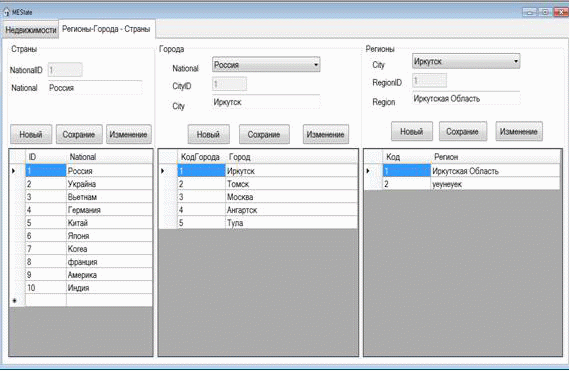This screenshot has height=371, width=570.
Task: Click Сохранить button in Города group
Action: click(264, 134)
